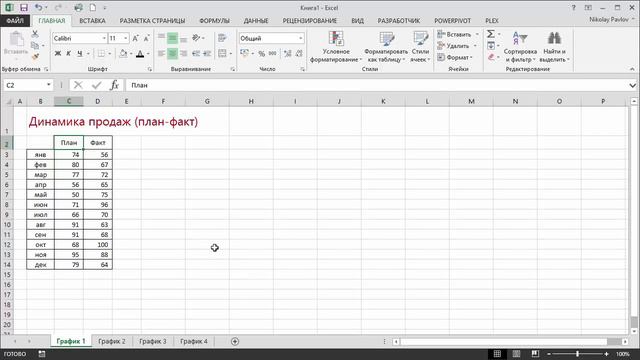Image resolution: width=640 pixels, height=360 pixels.
Task: Increase decimal places
Action: click(287, 53)
